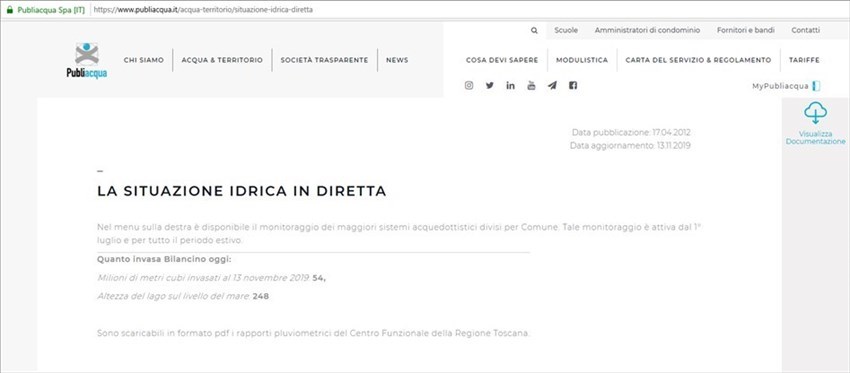Click the rapporti pluviometrici Regione Toscana sentence

click(x=313, y=333)
